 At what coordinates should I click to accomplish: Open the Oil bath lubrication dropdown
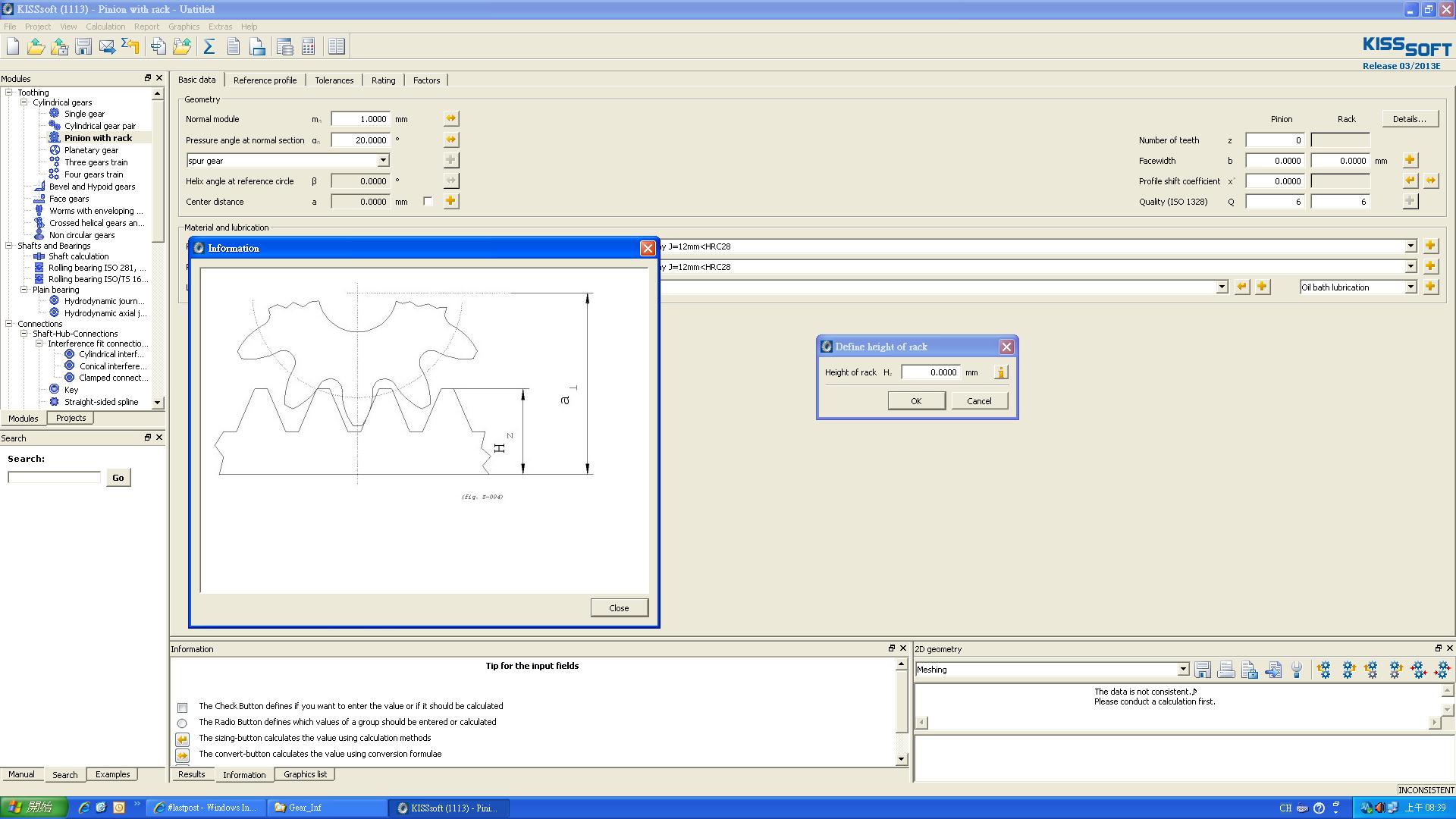1410,287
